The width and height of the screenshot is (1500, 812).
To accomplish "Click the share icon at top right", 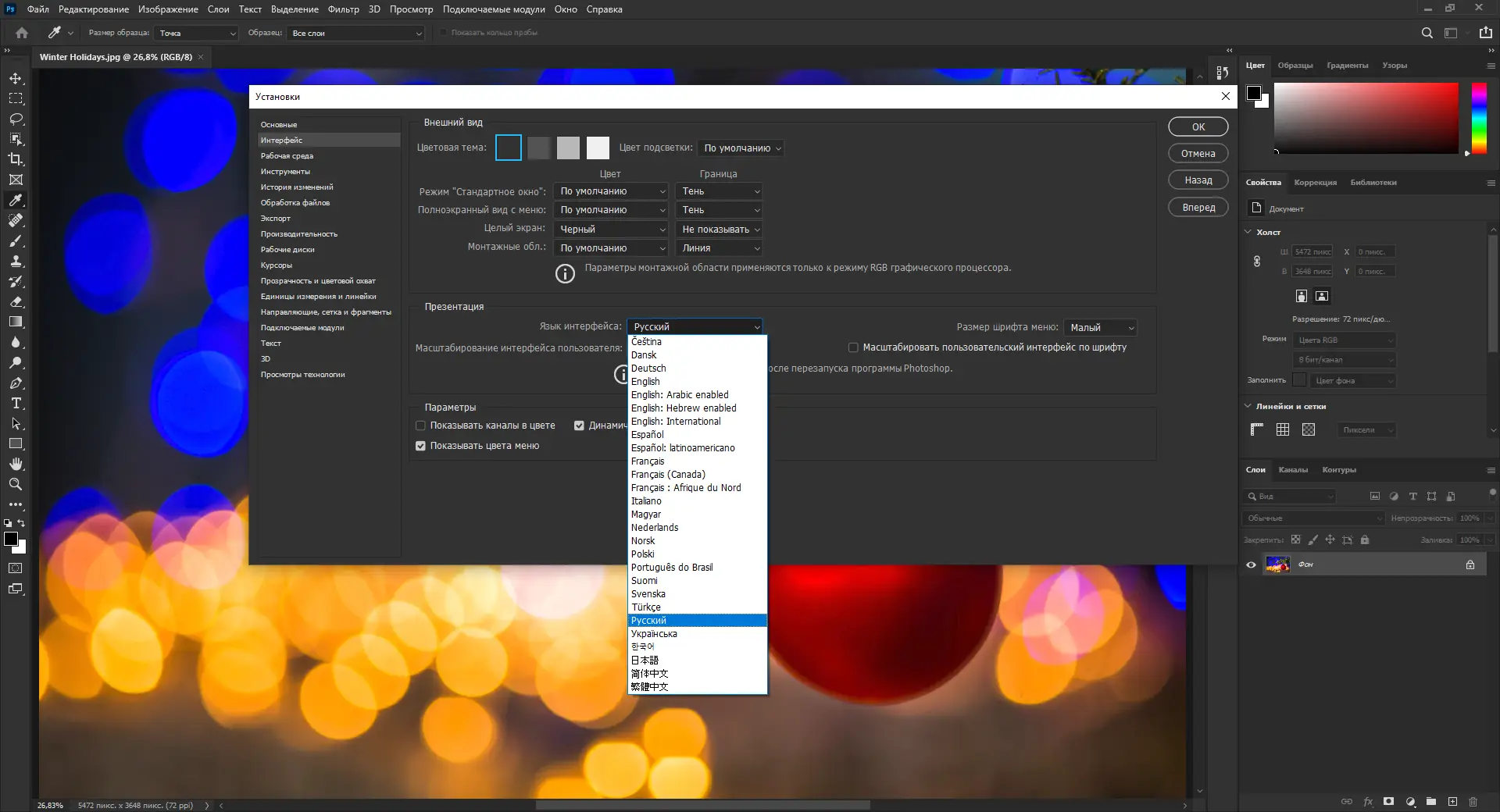I will coord(1485,33).
